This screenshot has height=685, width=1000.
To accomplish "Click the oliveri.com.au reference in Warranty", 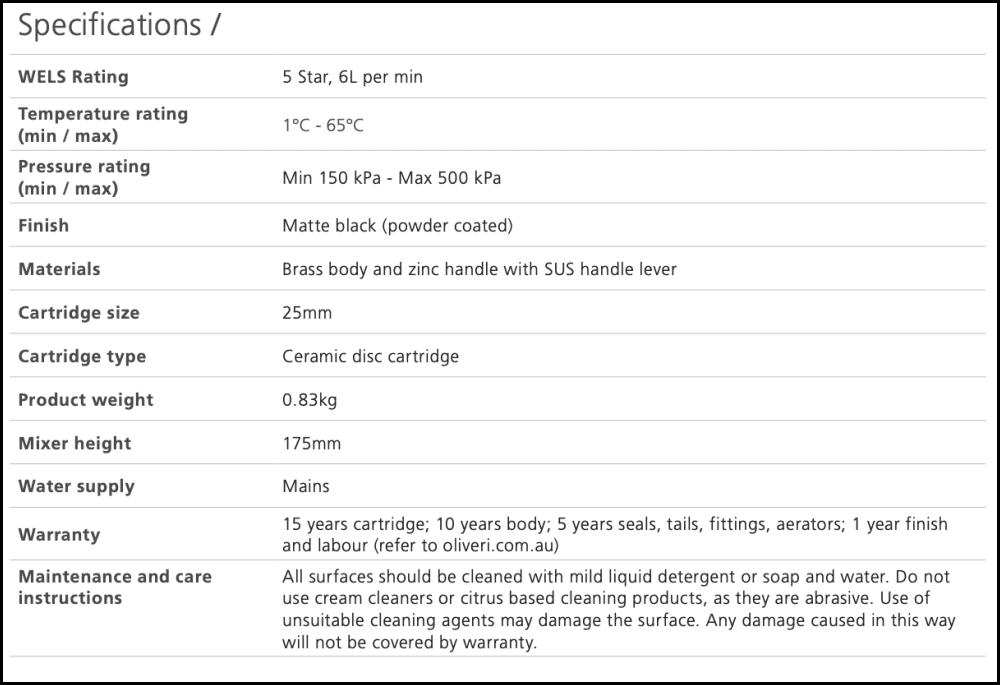I will coord(491,546).
